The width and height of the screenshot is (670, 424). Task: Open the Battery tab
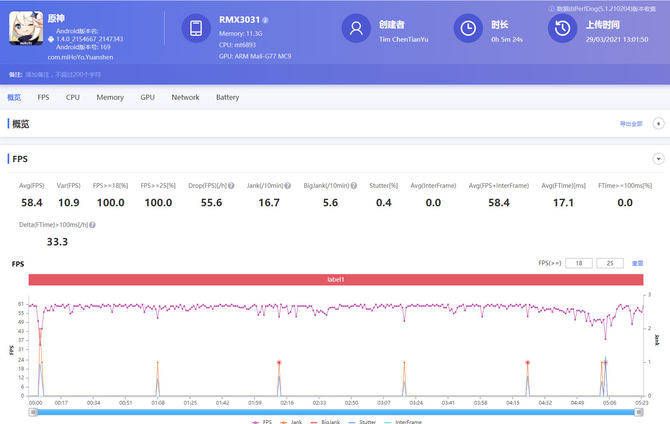coord(227,97)
